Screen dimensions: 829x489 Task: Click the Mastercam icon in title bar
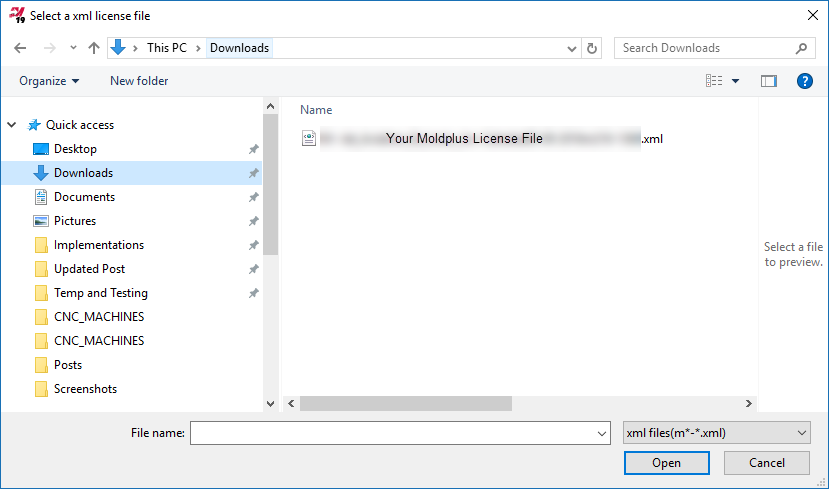pos(17,15)
